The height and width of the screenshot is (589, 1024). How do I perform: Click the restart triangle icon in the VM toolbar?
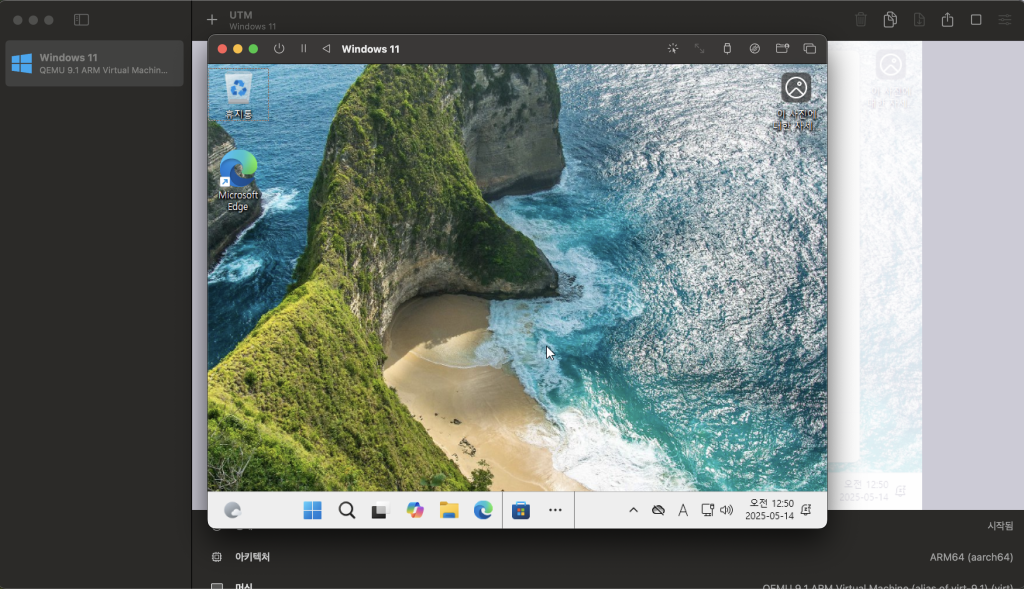(x=326, y=49)
